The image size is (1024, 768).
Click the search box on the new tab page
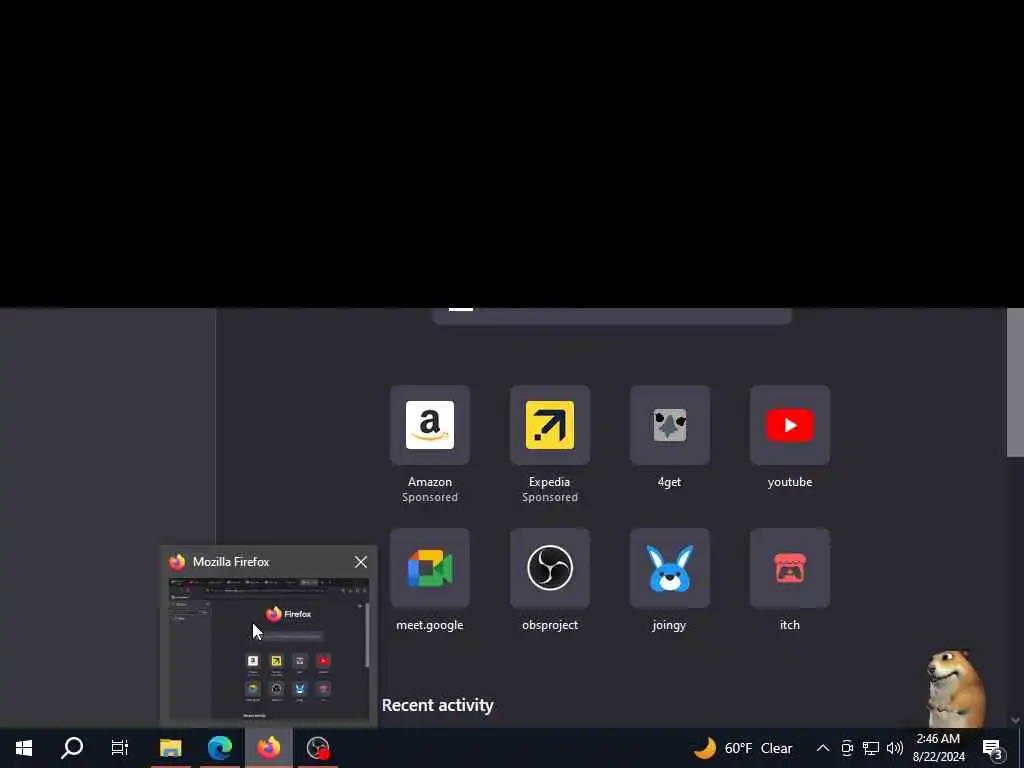(612, 316)
